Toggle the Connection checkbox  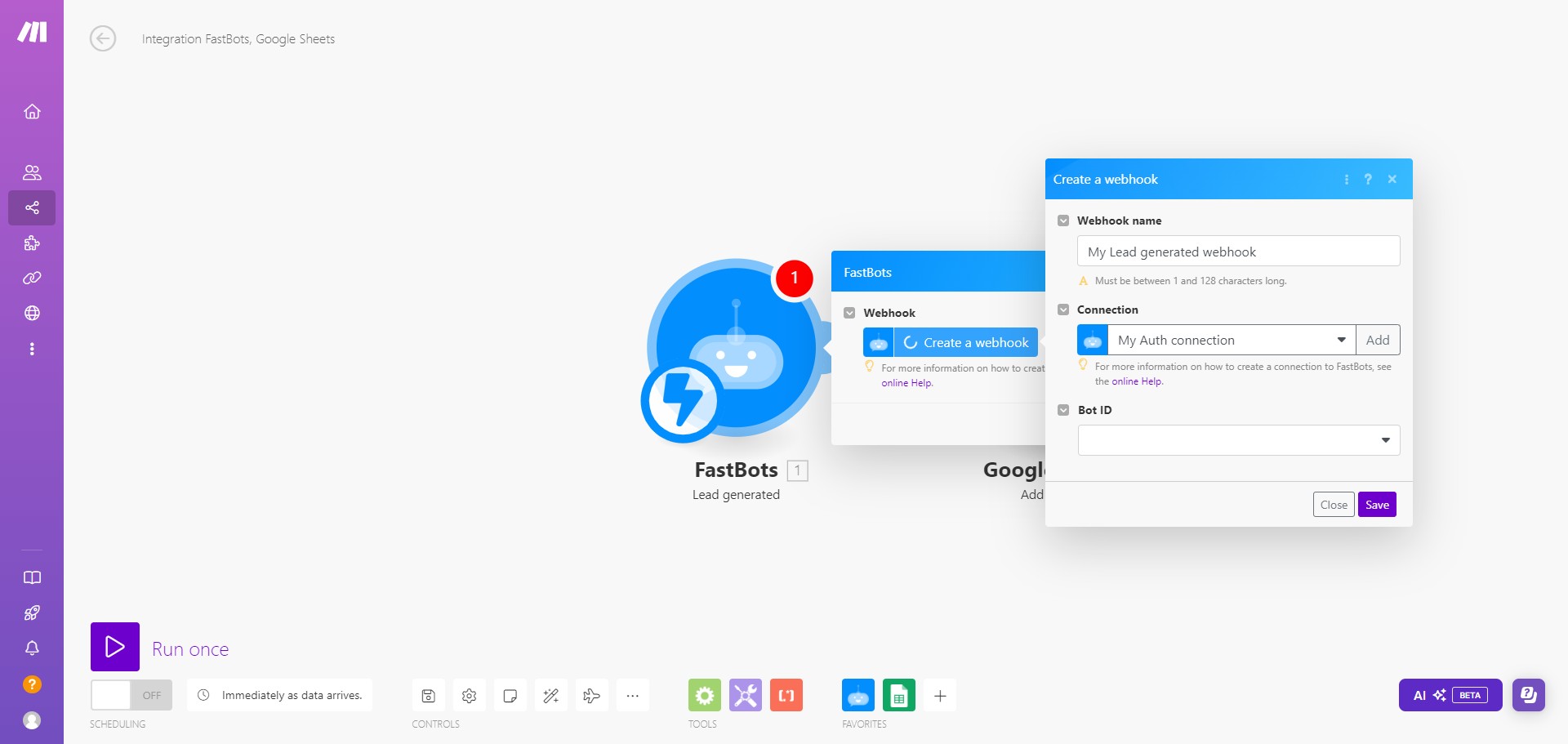[x=1063, y=310]
